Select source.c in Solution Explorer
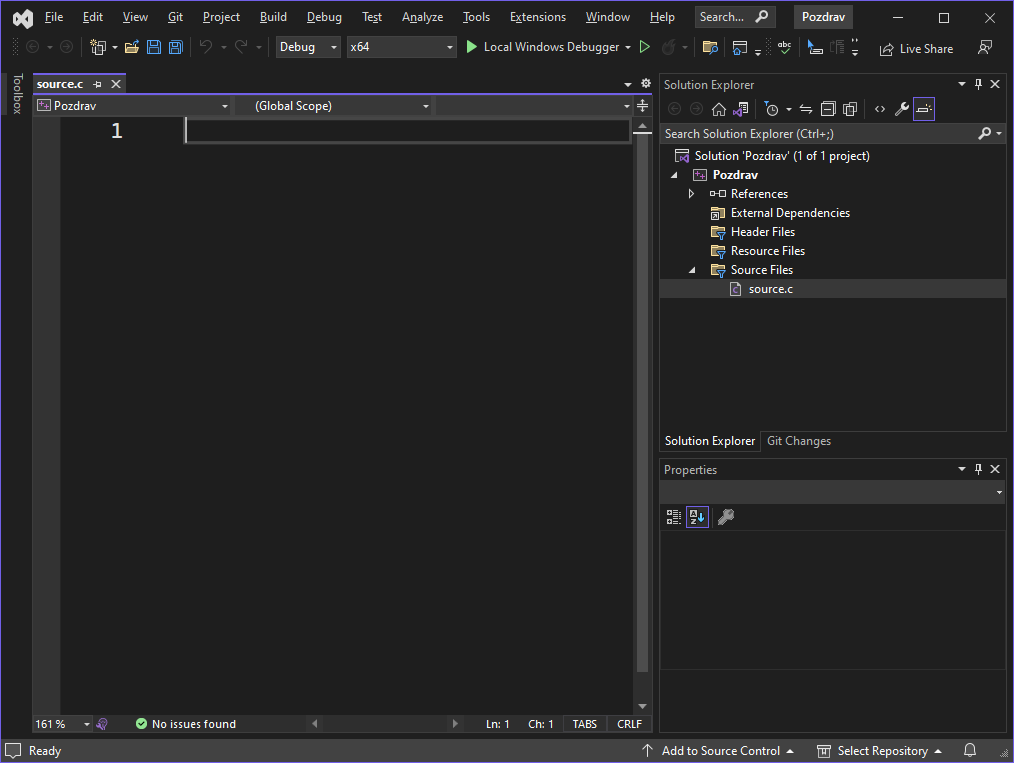Image resolution: width=1014 pixels, height=763 pixels. (x=770, y=289)
